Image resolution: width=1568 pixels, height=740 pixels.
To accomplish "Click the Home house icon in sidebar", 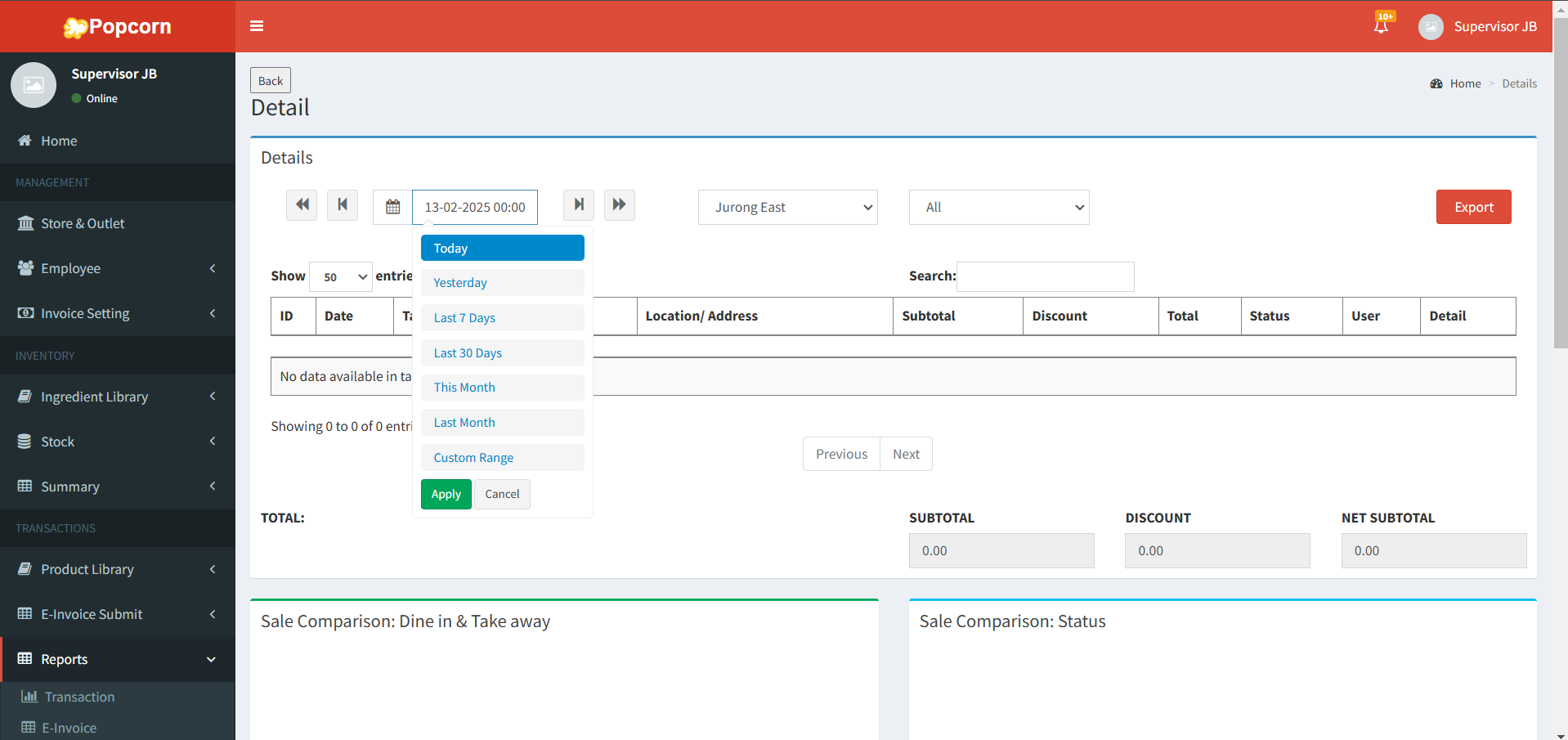I will (x=25, y=141).
